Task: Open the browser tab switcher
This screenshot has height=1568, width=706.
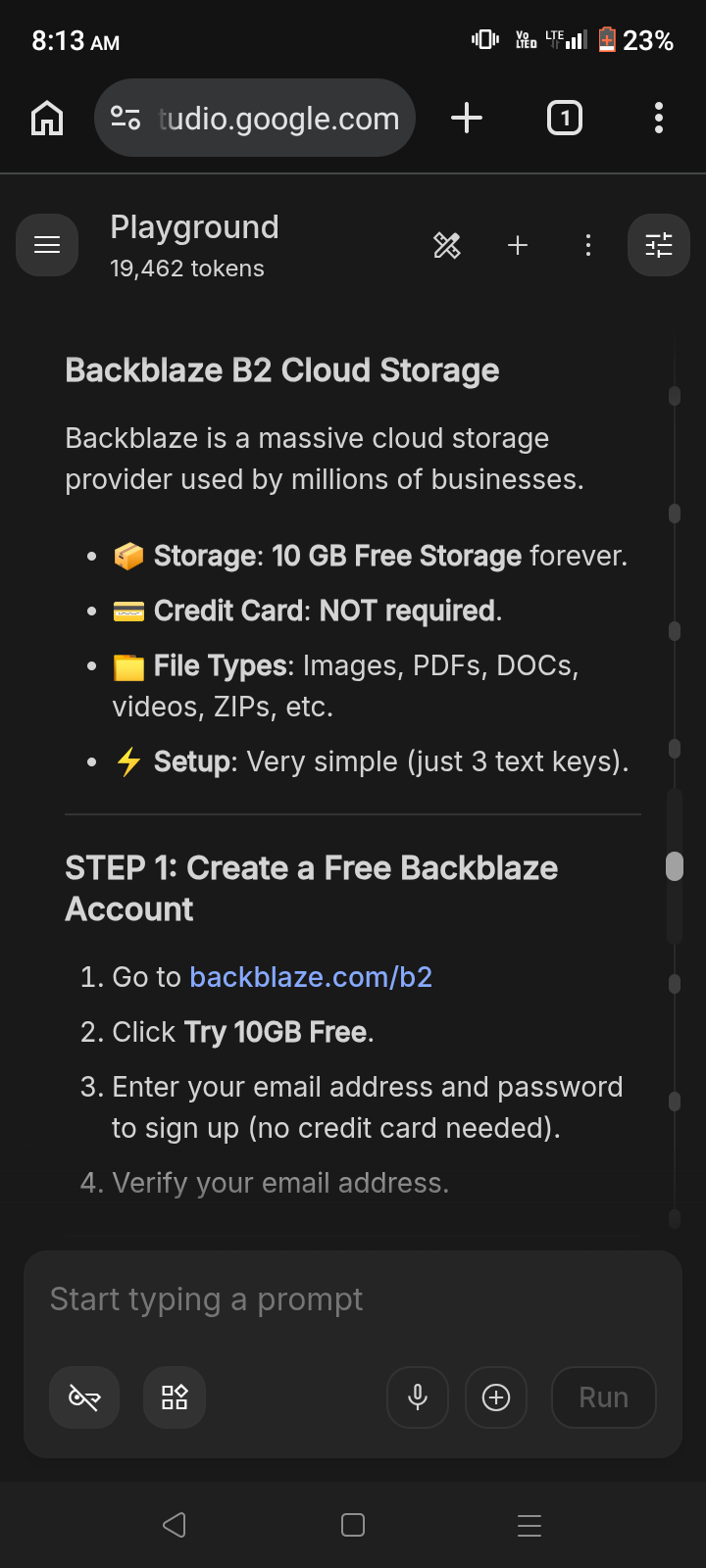Action: click(565, 119)
